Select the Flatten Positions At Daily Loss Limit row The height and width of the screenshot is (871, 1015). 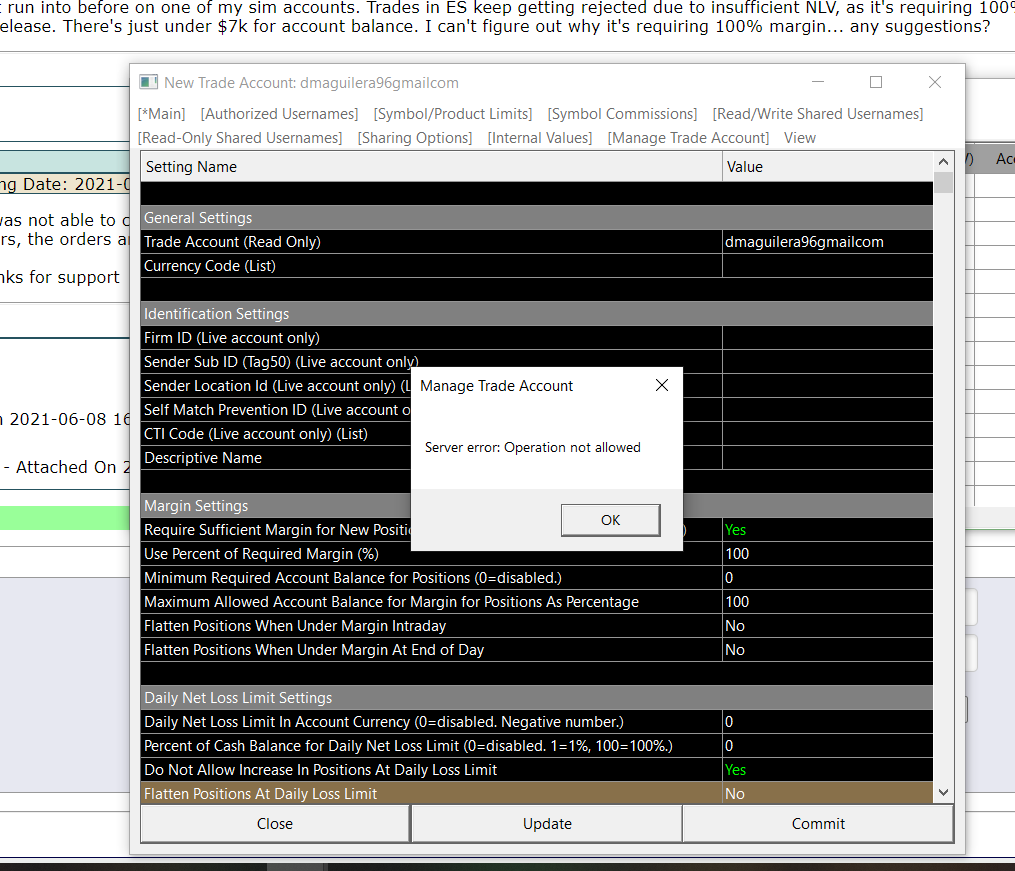point(537,793)
